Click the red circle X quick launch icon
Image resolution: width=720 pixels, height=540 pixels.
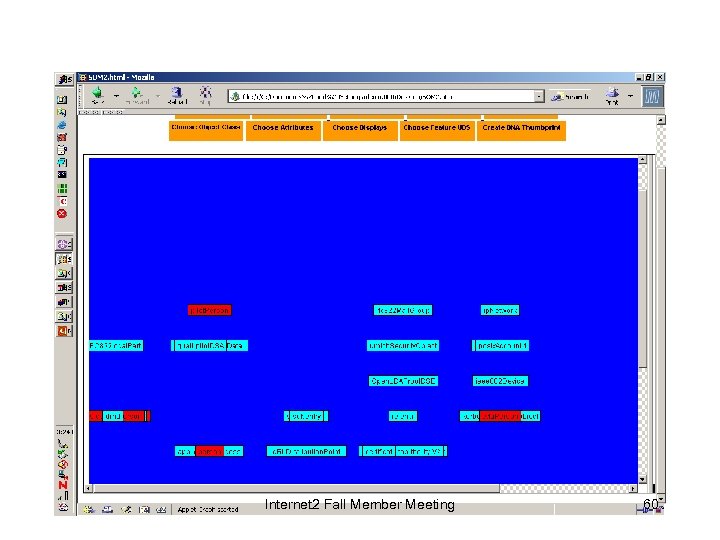[x=62, y=214]
